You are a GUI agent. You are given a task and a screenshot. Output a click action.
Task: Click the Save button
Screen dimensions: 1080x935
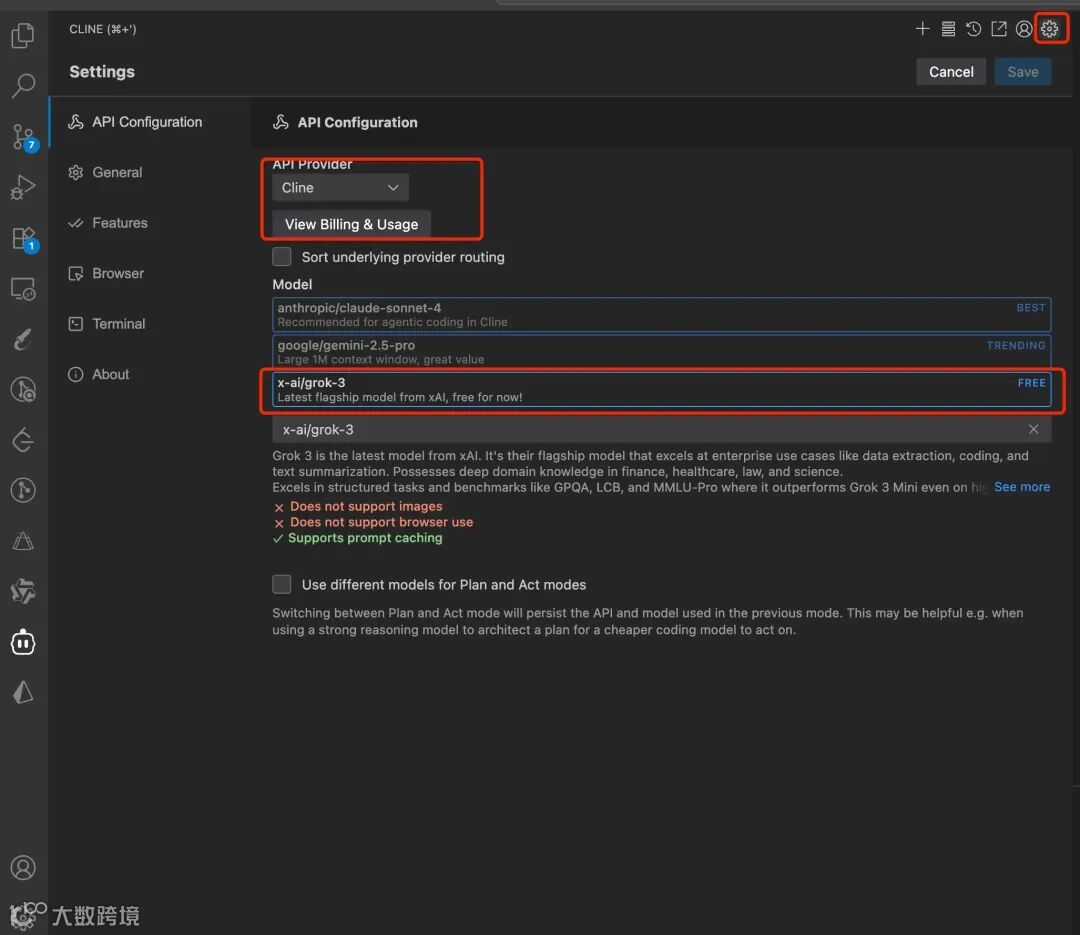[x=1023, y=72]
